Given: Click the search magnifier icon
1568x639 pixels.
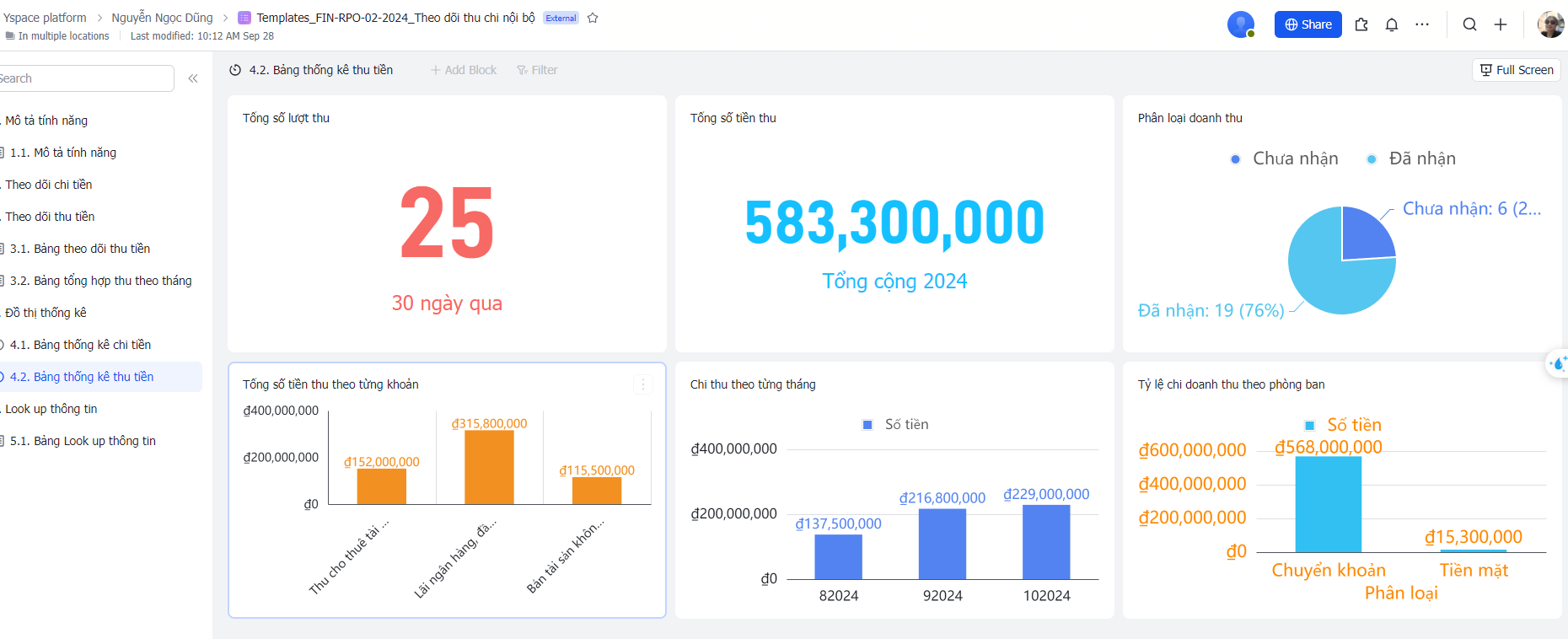Looking at the screenshot, I should click(1470, 24).
